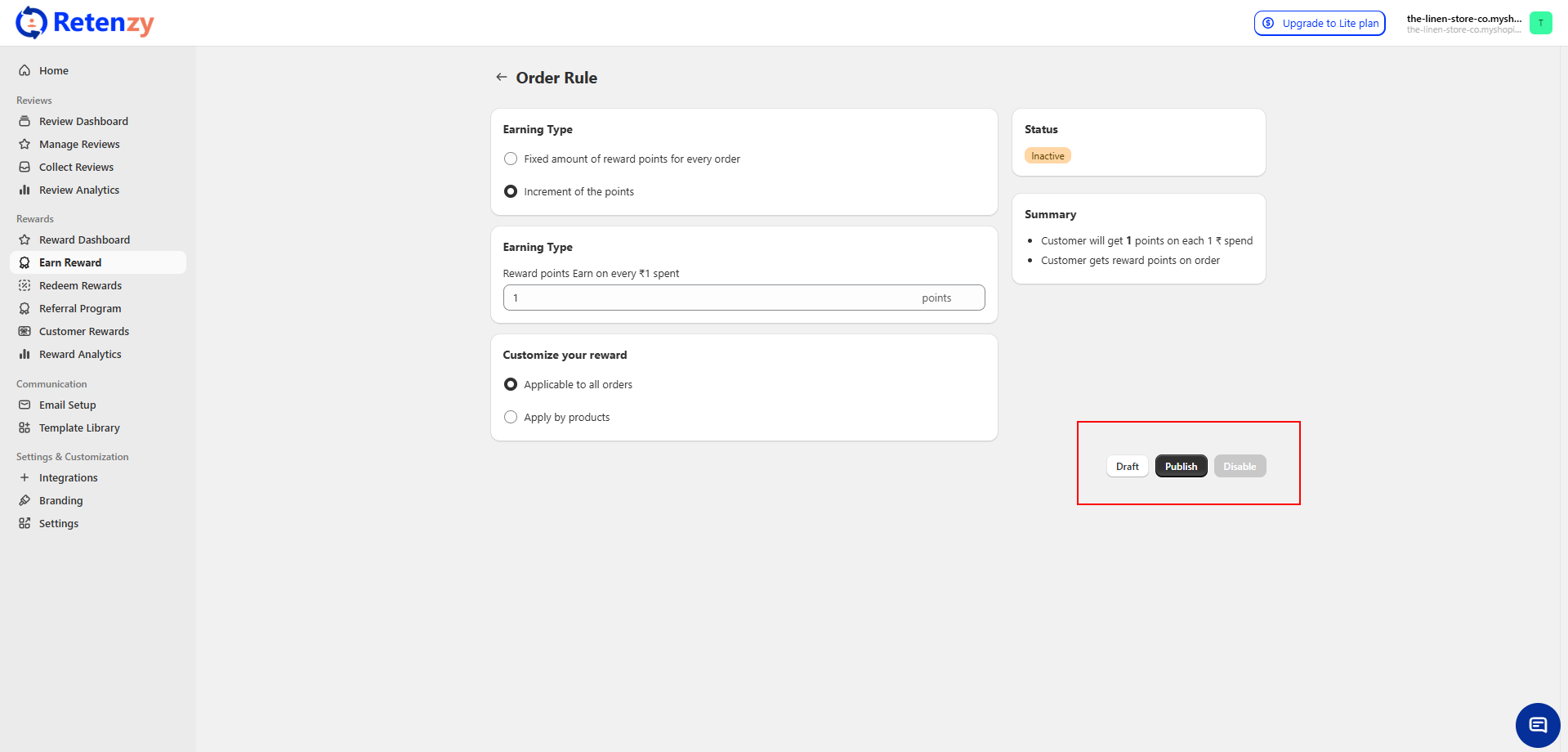
Task: Save the rule as Draft
Action: [x=1127, y=467]
